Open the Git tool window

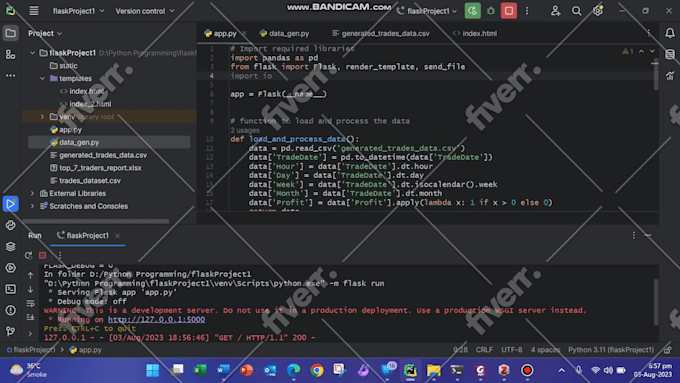11,331
